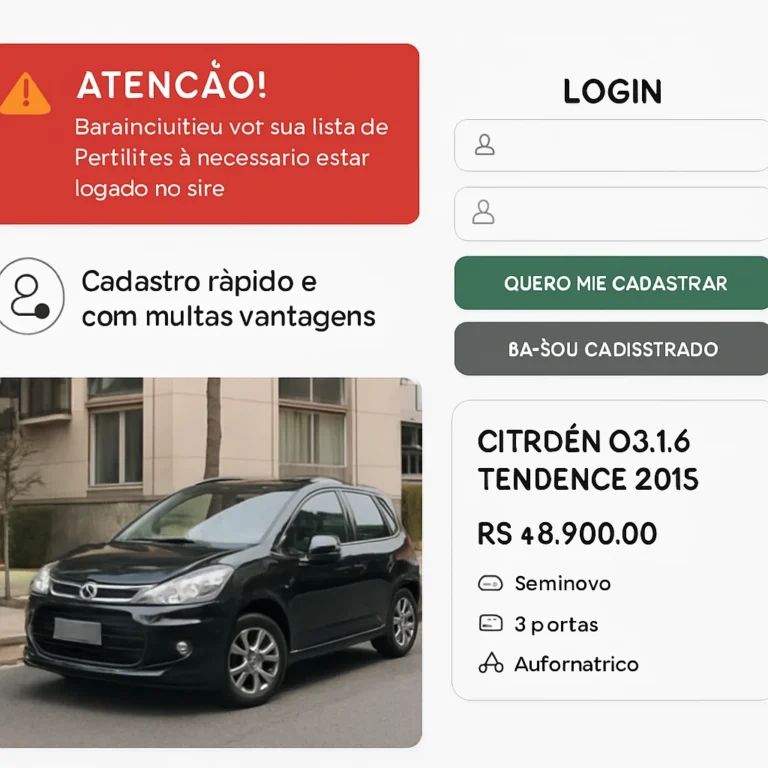
Task: Click the 3 portas door icon
Action: [x=490, y=624]
